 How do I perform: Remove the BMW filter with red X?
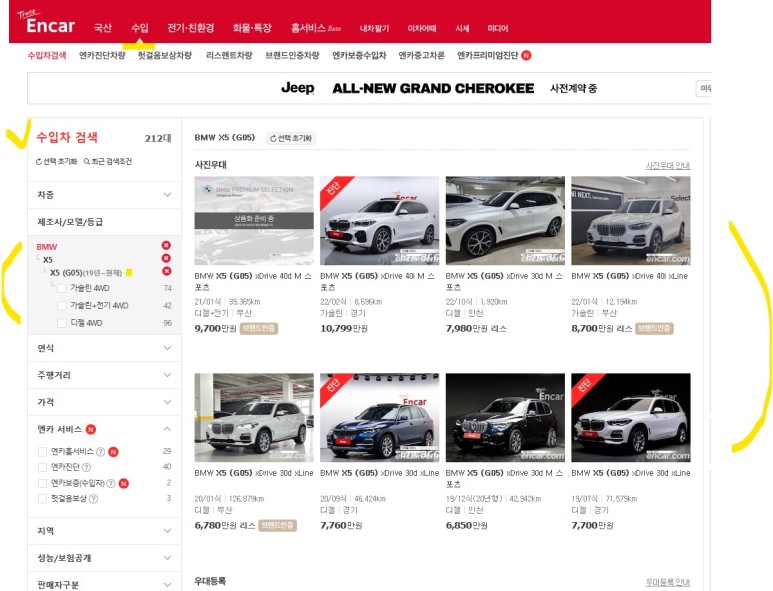[167, 245]
